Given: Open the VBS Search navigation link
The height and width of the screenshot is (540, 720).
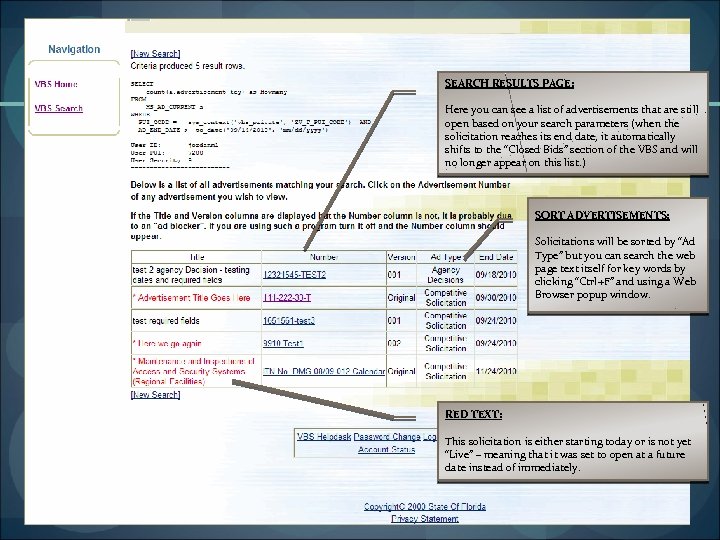Looking at the screenshot, I should [x=58, y=108].
